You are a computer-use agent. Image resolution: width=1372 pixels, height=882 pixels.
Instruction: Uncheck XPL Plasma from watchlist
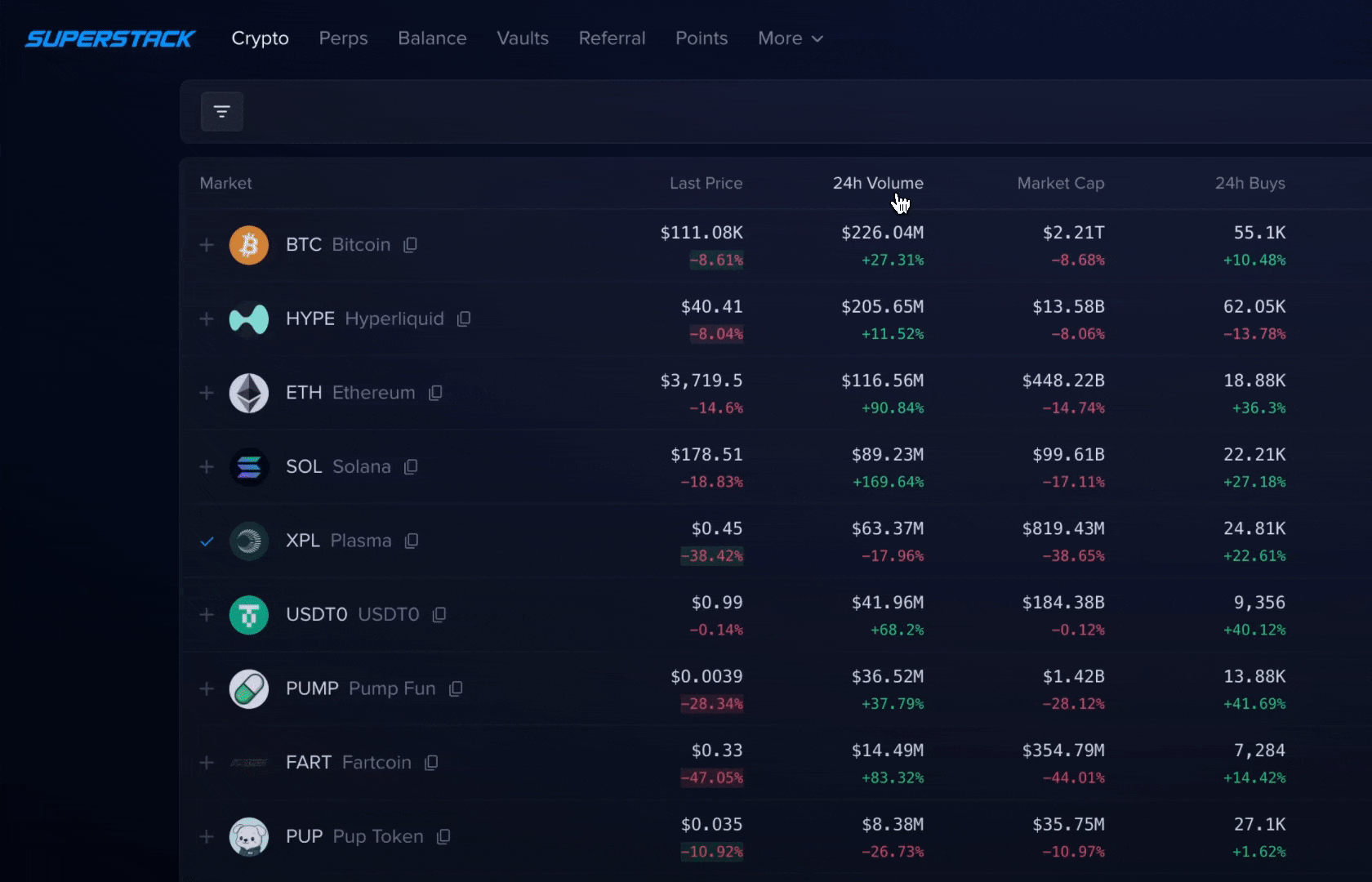[x=207, y=541]
